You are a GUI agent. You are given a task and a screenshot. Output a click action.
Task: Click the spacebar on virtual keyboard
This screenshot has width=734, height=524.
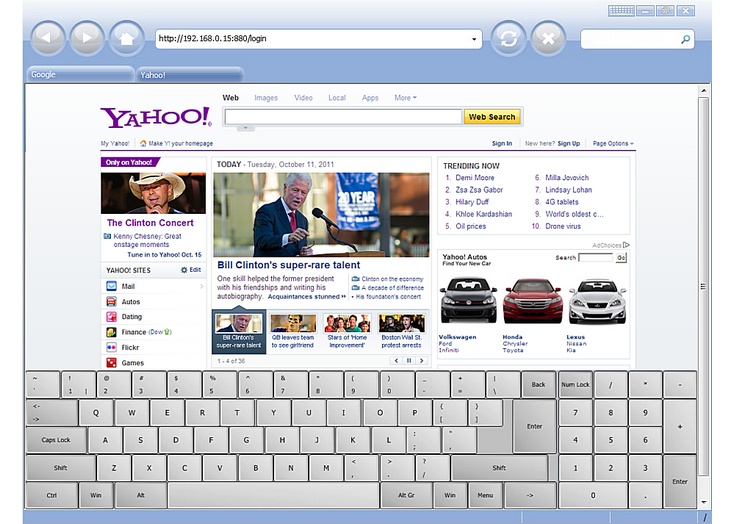click(273, 495)
